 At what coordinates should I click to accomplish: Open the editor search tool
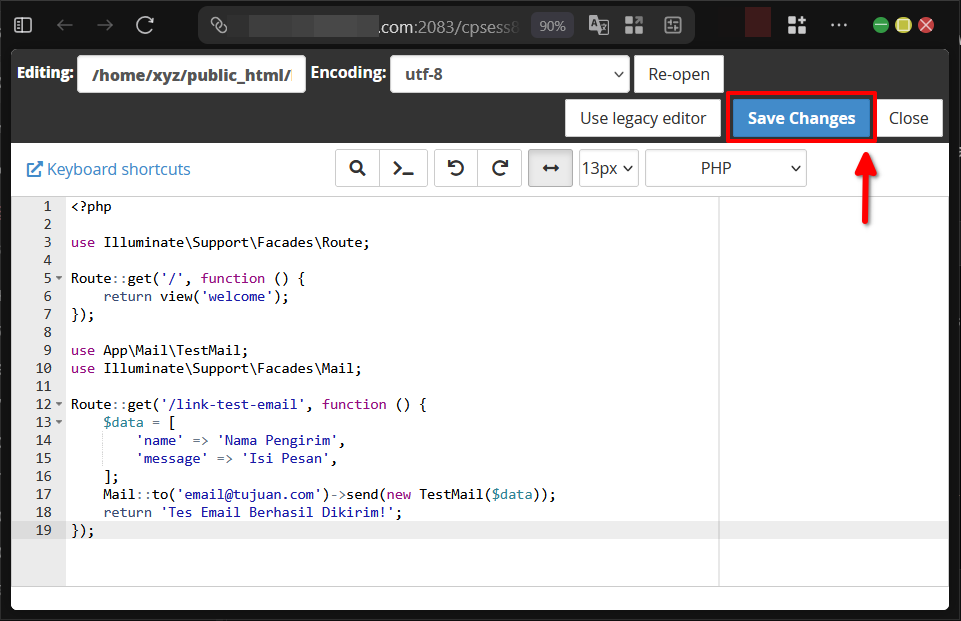pos(357,169)
